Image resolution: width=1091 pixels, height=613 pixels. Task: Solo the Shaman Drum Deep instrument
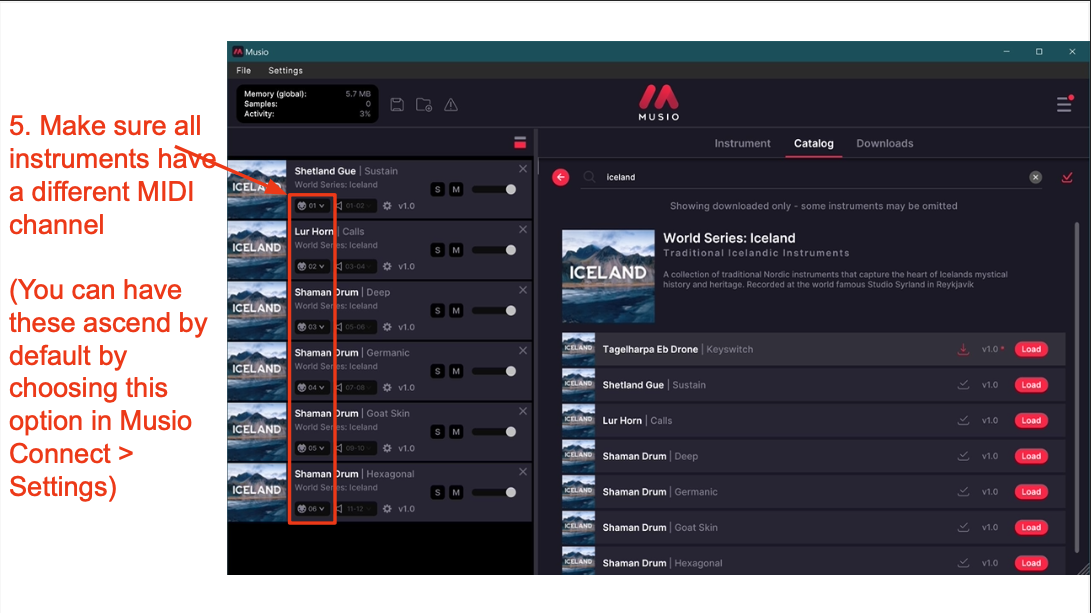coord(437,310)
